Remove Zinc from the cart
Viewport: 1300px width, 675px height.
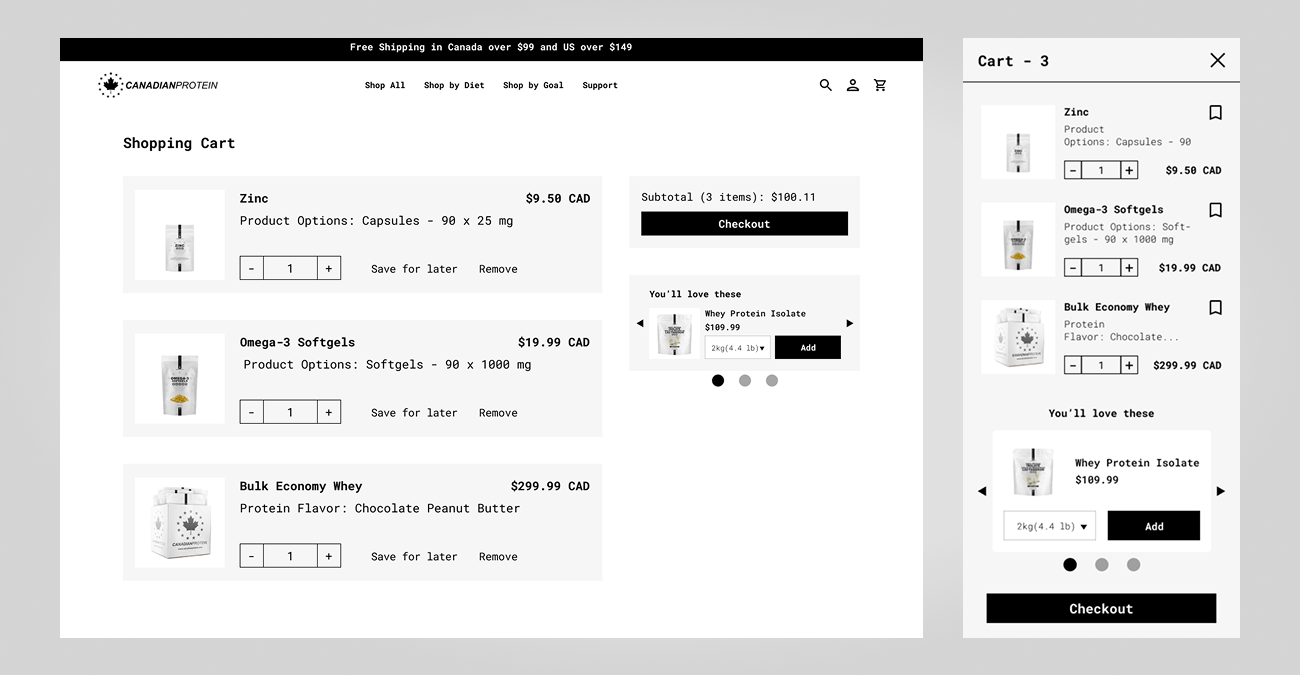[498, 269]
